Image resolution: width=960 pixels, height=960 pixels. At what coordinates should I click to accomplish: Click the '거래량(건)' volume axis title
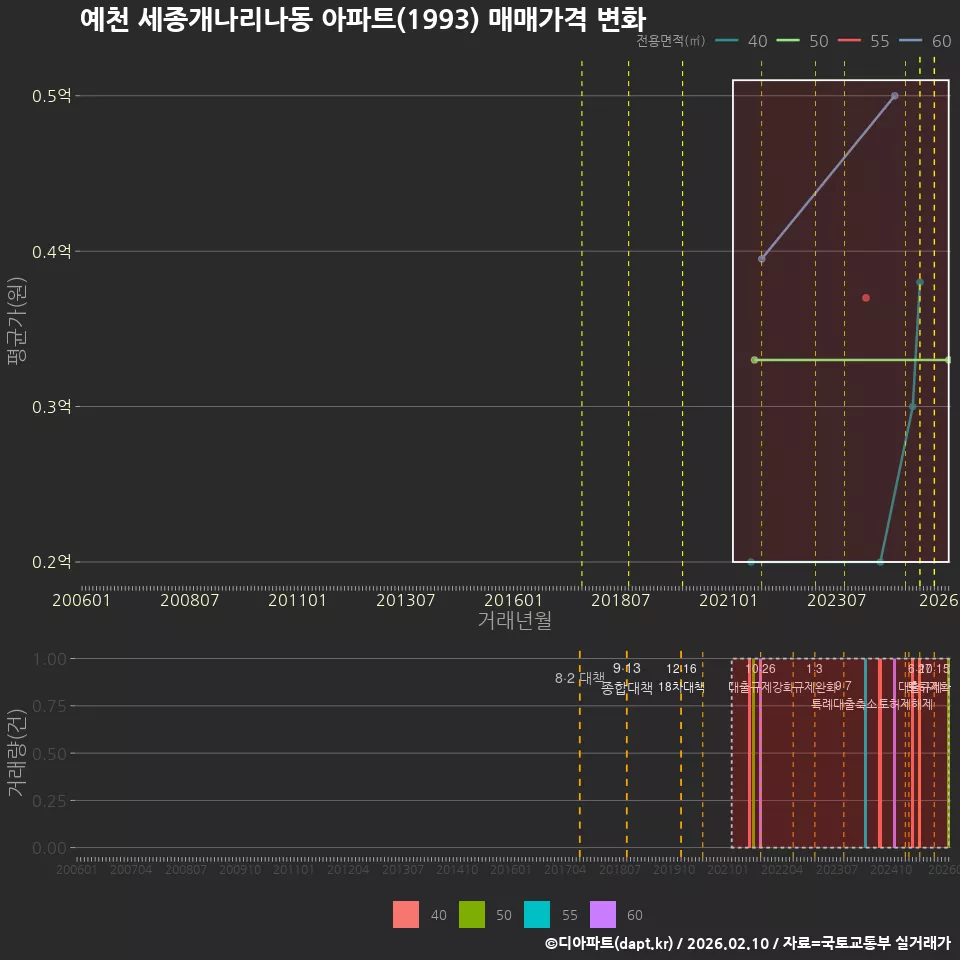click(x=17, y=753)
